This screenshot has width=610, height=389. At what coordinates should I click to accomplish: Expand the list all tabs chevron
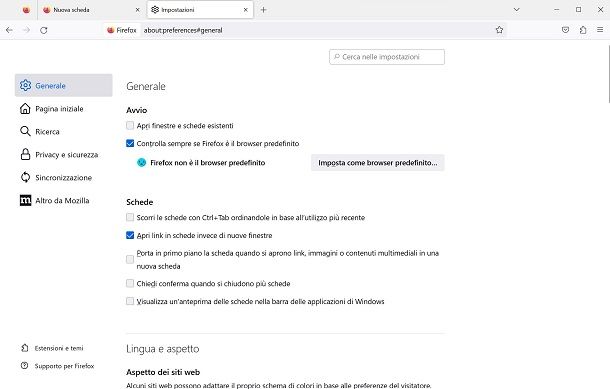(517, 10)
